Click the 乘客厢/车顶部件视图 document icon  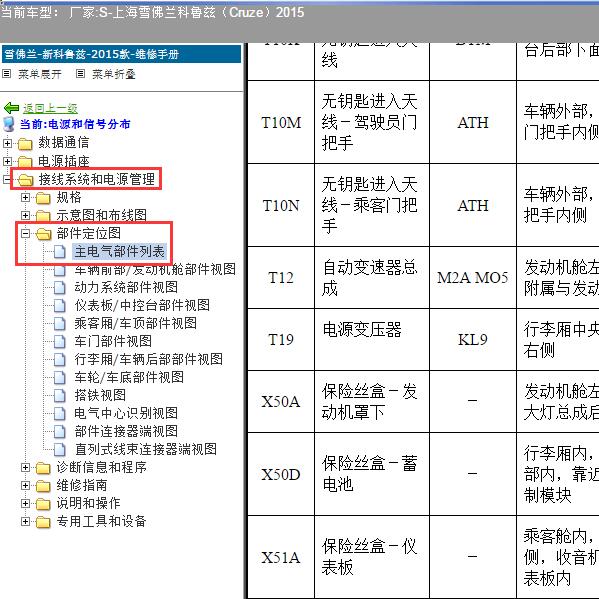click(60, 324)
